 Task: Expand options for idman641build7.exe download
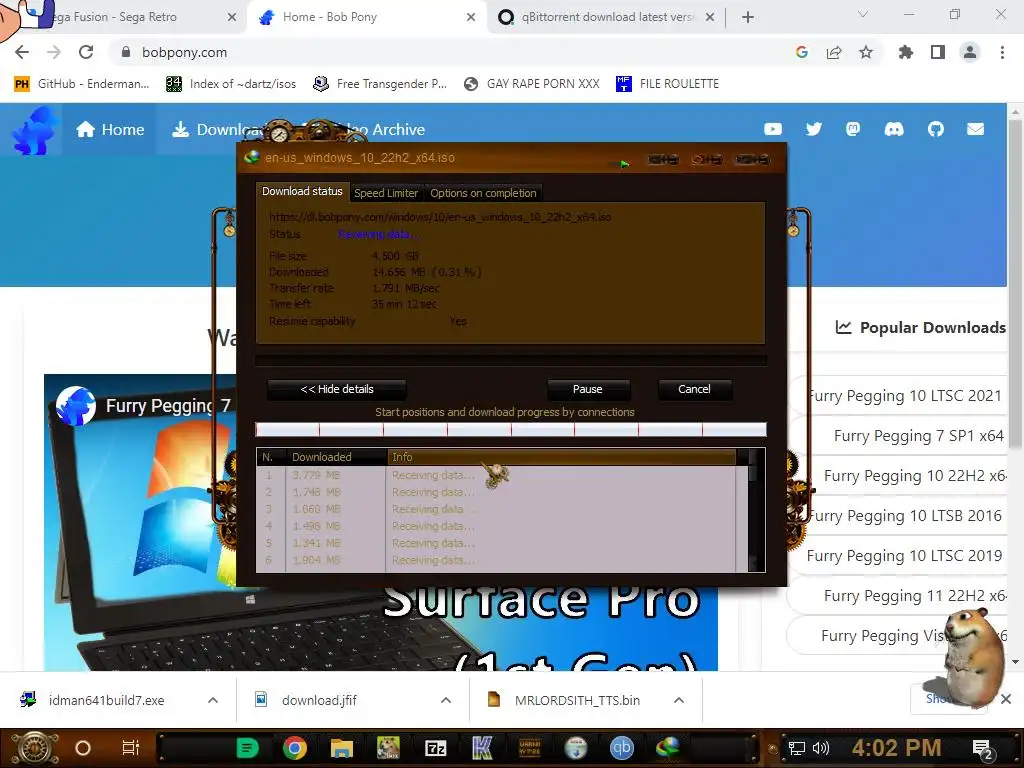point(213,700)
